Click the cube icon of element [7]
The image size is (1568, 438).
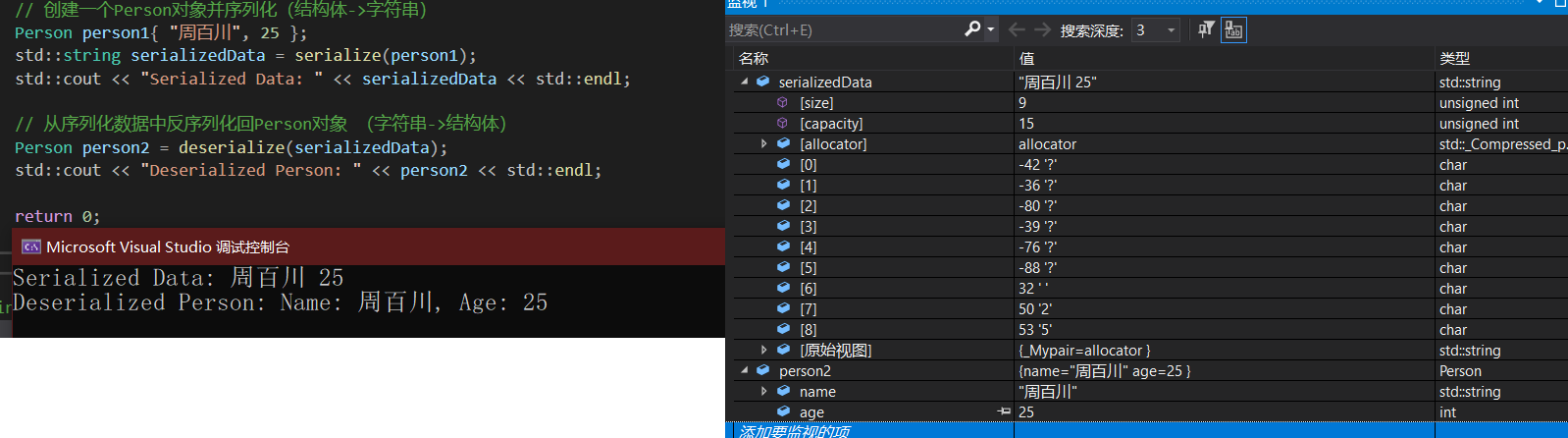(783, 309)
